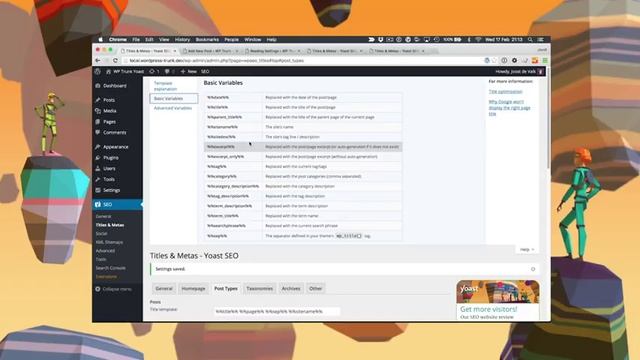Open XML Sitemaps SEO submenu

(109, 242)
